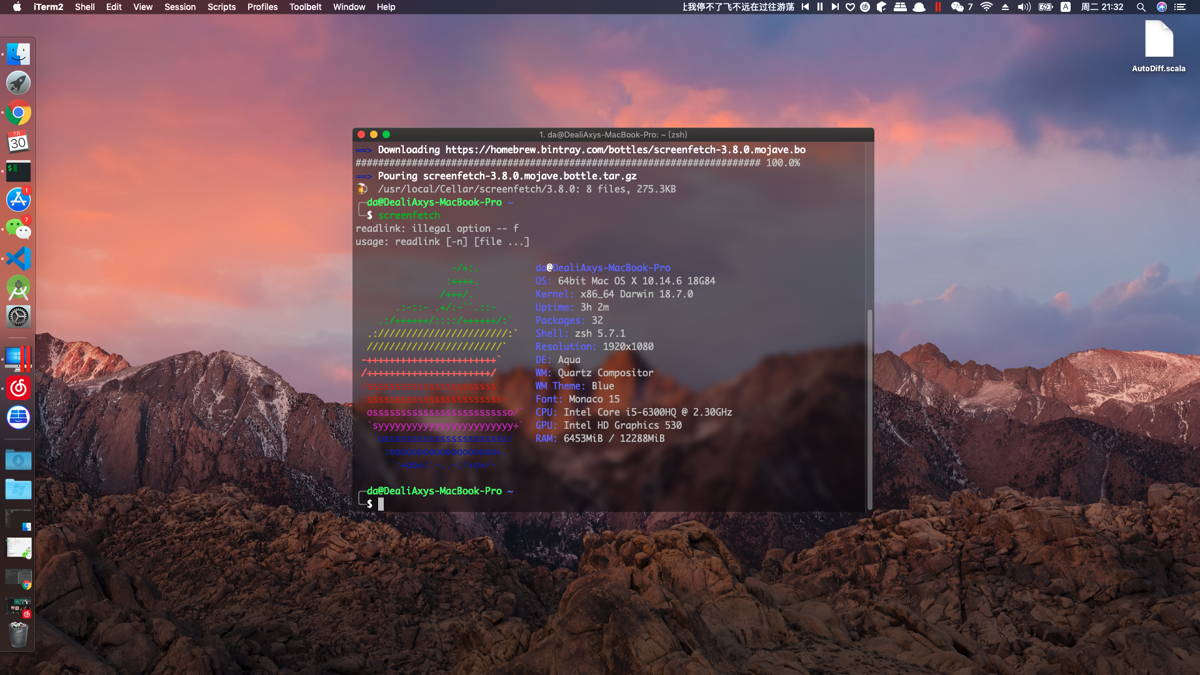Open the App Store dock icon

click(18, 200)
